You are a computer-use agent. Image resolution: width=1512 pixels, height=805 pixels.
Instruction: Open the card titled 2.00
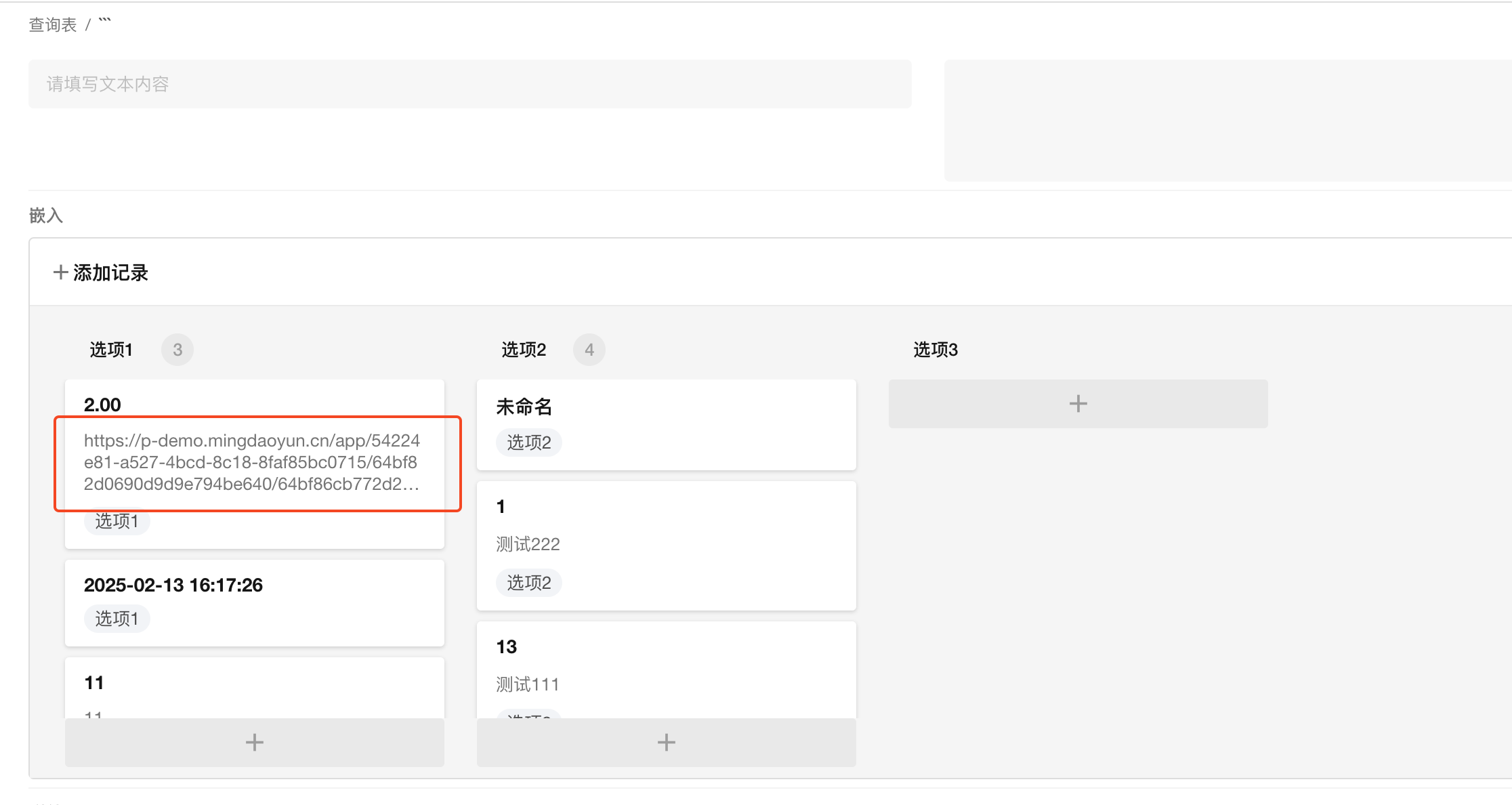pos(102,405)
